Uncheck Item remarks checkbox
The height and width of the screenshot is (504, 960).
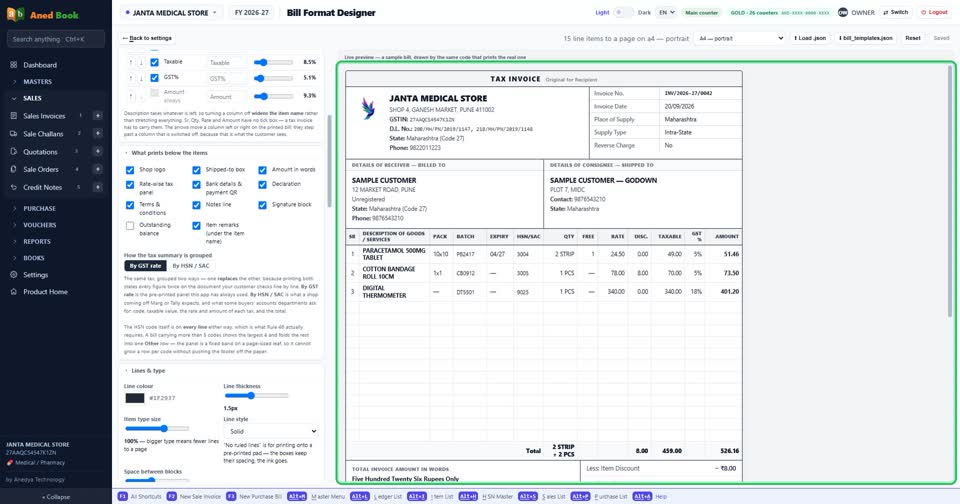pos(196,225)
